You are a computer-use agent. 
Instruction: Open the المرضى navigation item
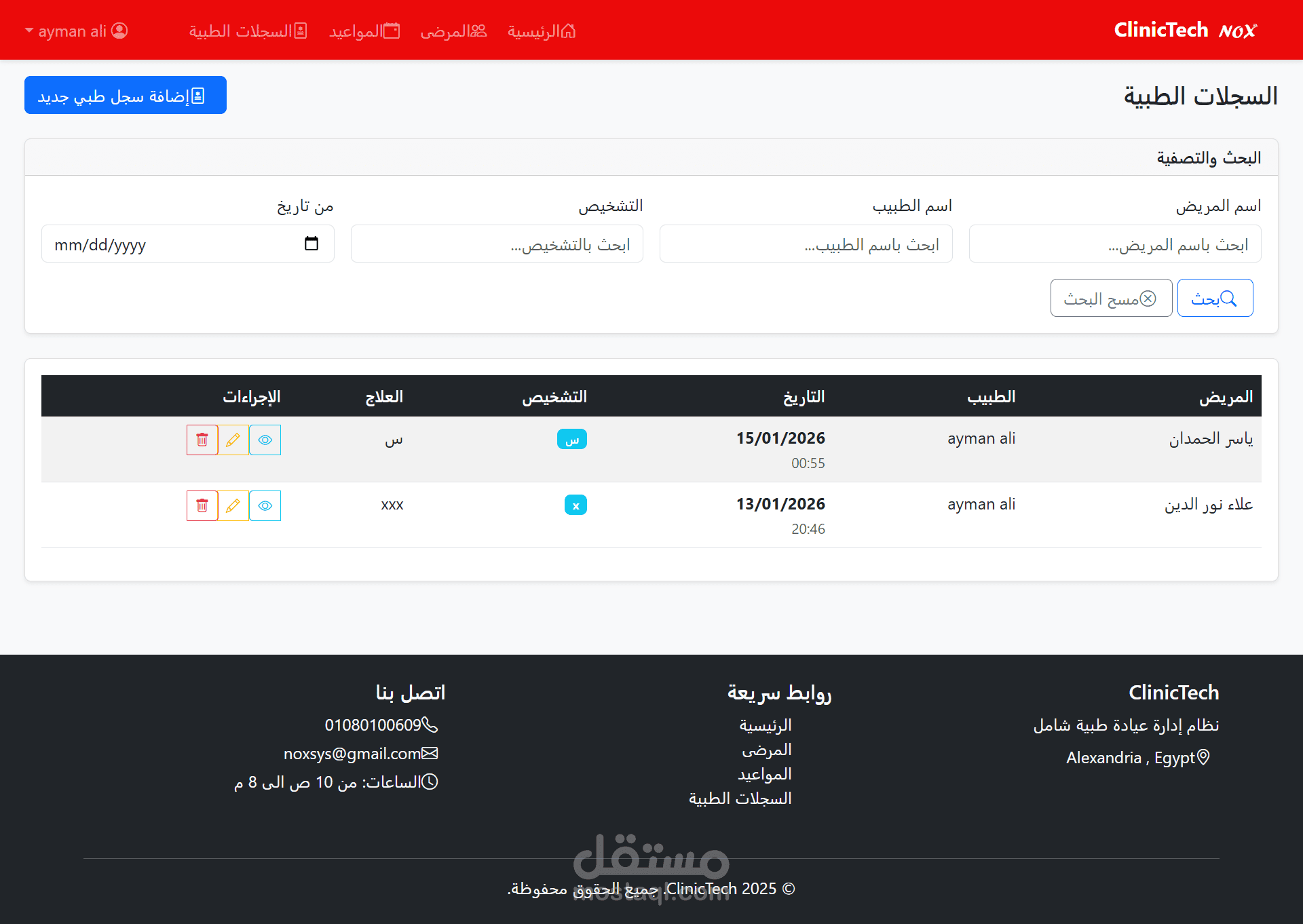453,31
